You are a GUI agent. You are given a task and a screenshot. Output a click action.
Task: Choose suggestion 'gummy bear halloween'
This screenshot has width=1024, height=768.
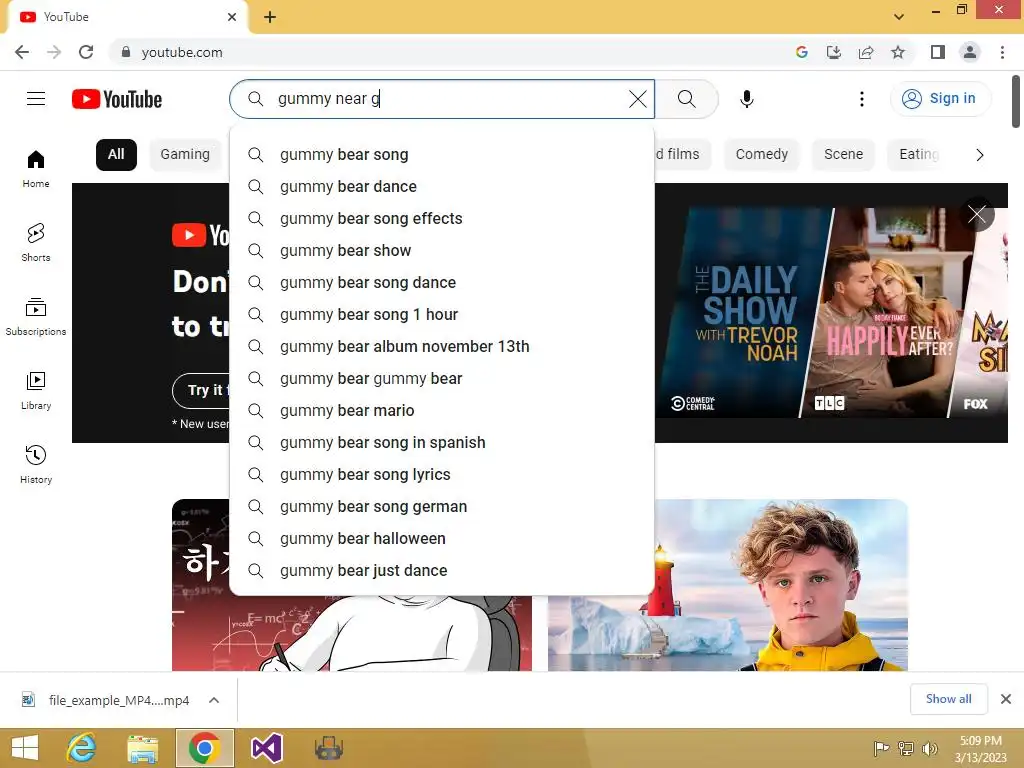click(x=442, y=539)
